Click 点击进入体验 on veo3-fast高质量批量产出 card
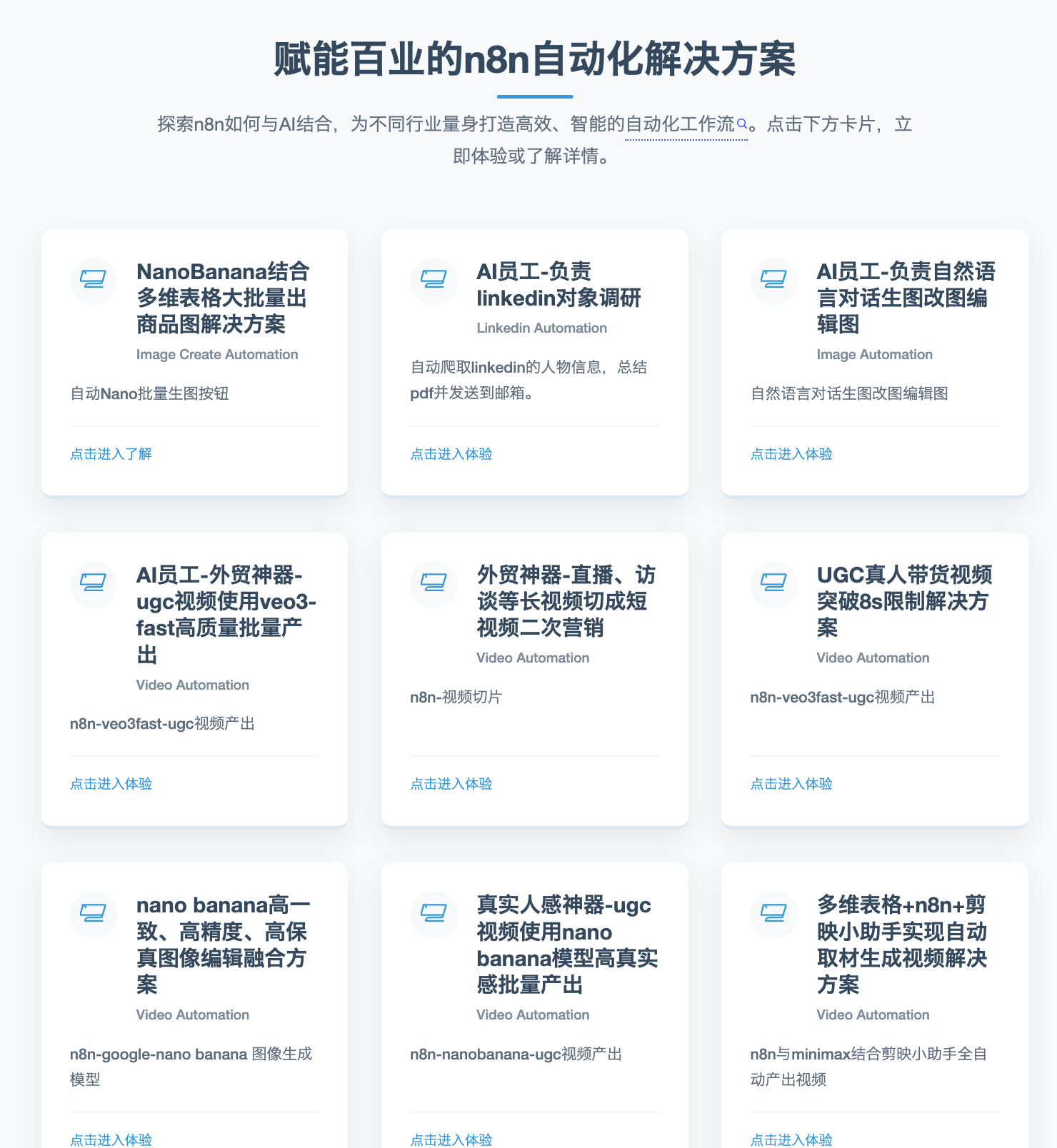 (111, 784)
